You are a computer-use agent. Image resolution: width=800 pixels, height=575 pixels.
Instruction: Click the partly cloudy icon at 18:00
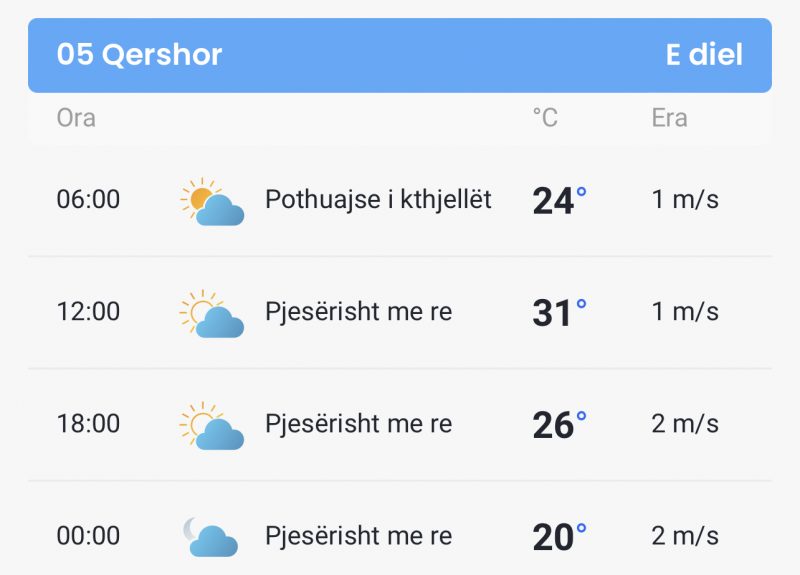point(212,426)
